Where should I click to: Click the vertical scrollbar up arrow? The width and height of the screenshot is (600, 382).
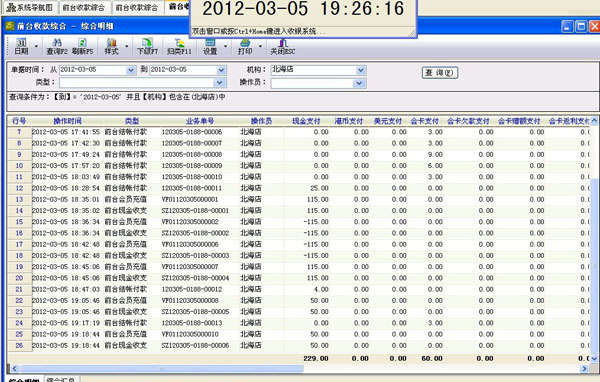tap(594, 121)
